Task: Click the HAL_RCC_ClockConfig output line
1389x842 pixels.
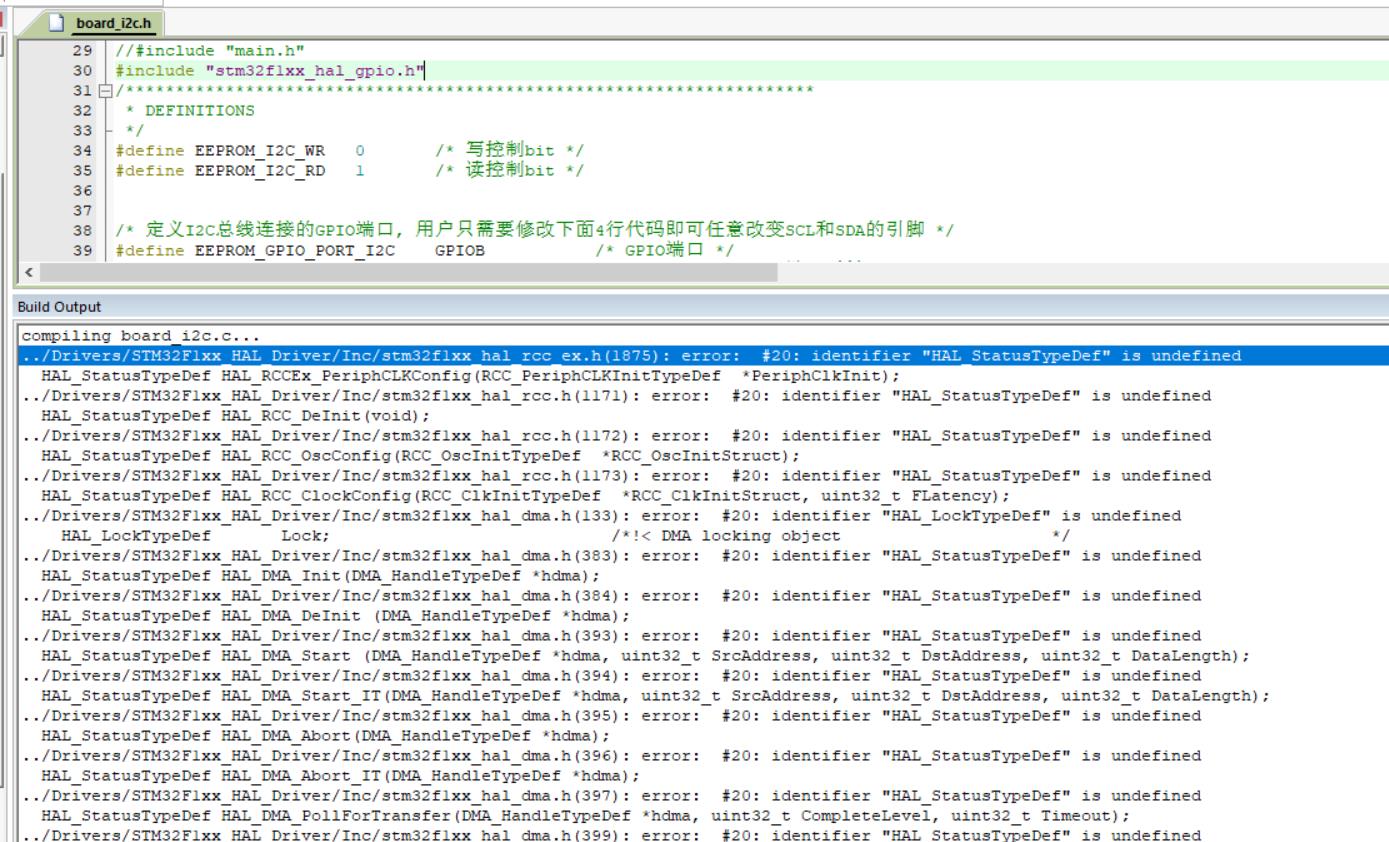Action: click(x=525, y=496)
